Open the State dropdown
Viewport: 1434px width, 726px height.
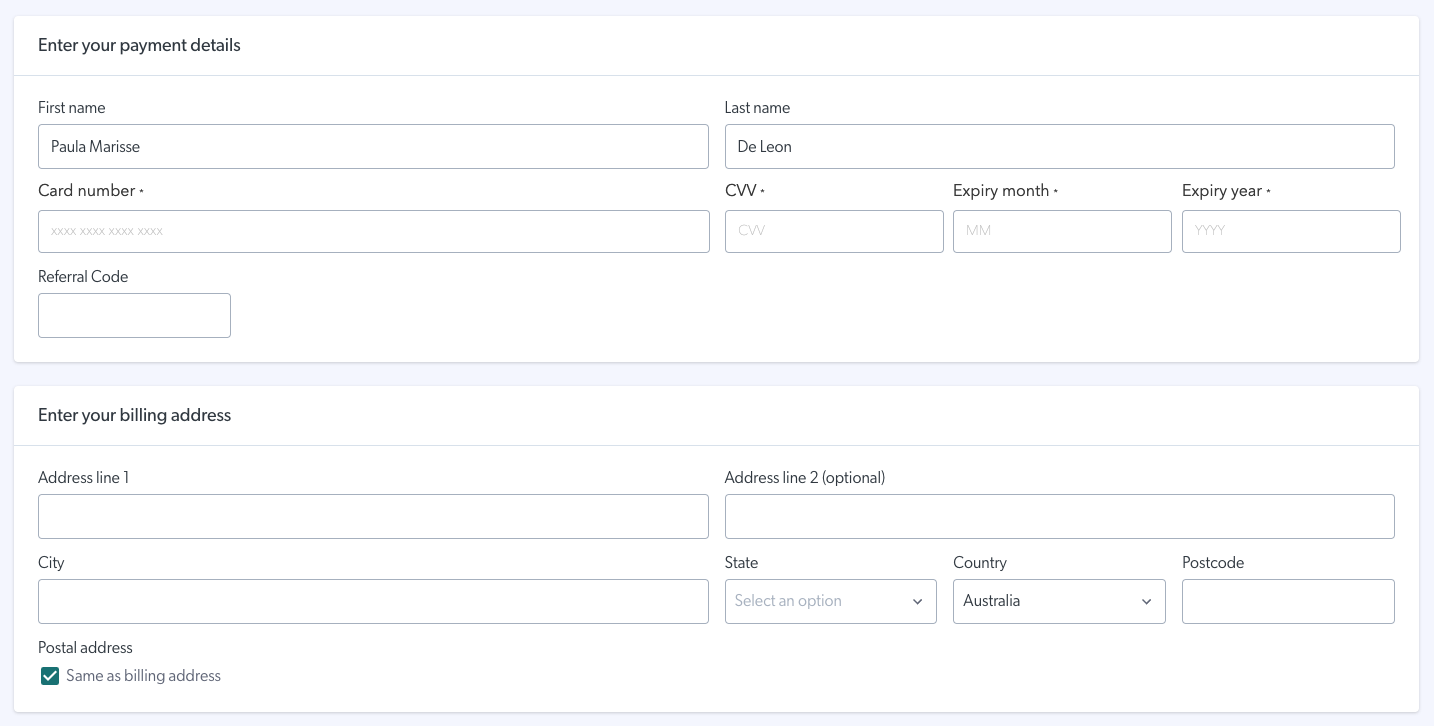[831, 601]
